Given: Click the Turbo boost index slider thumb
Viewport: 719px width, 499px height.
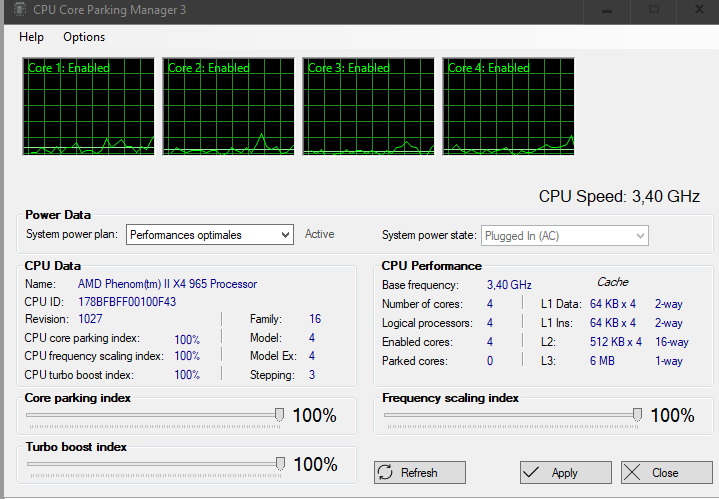Looking at the screenshot, I should tap(280, 463).
